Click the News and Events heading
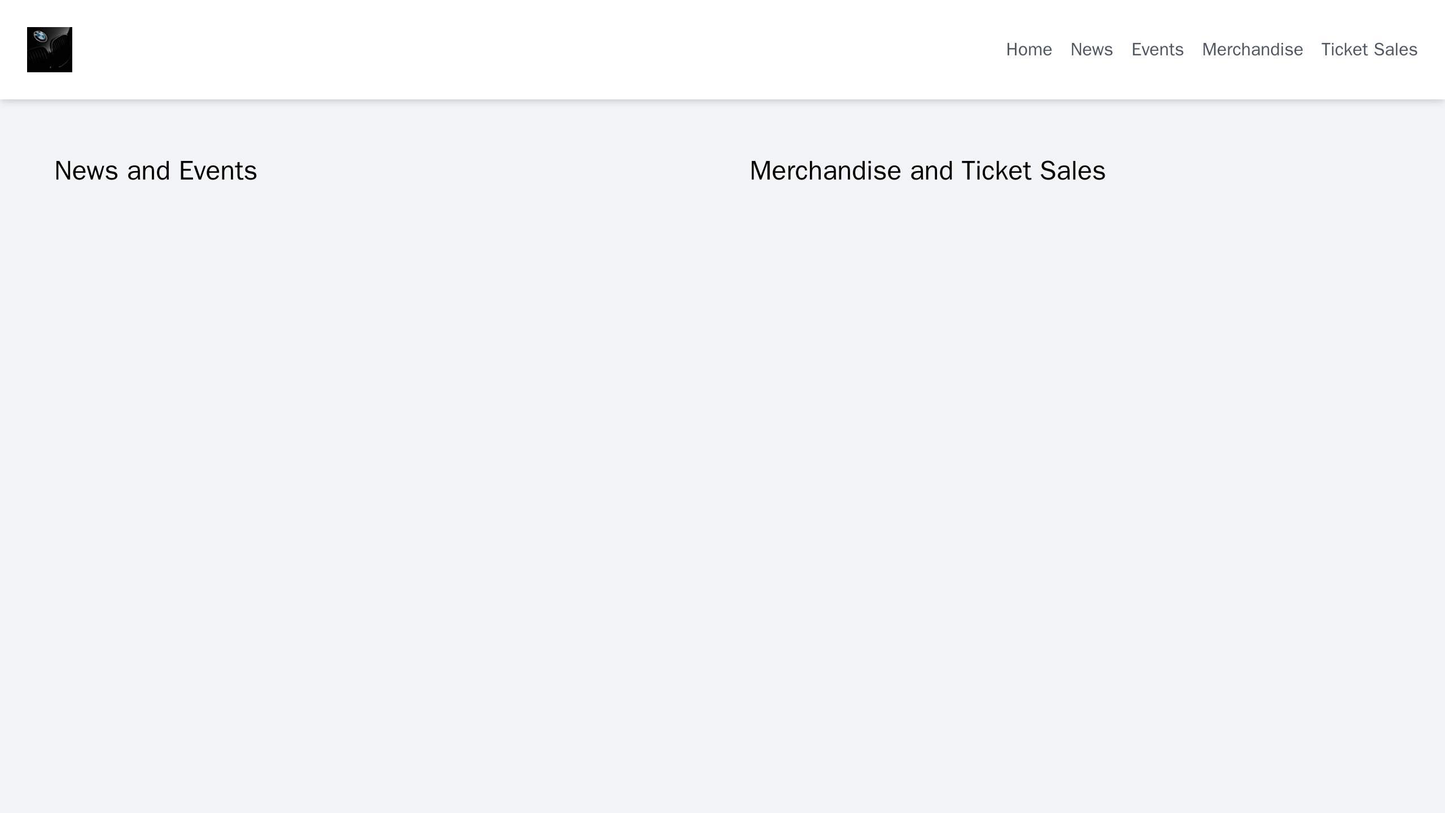1445x813 pixels. (155, 171)
